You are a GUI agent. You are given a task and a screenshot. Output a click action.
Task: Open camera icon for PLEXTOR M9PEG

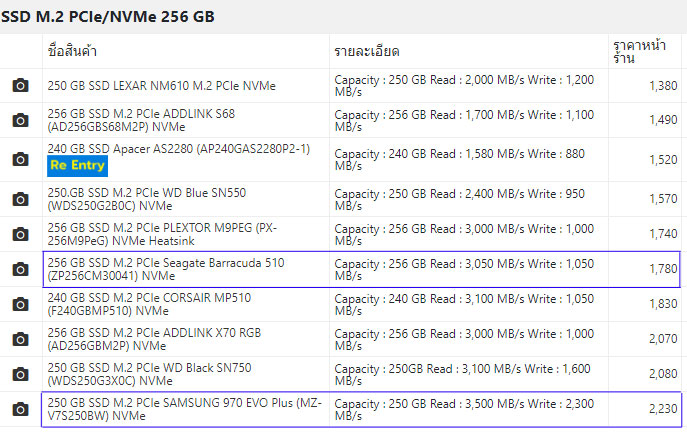pos(20,234)
